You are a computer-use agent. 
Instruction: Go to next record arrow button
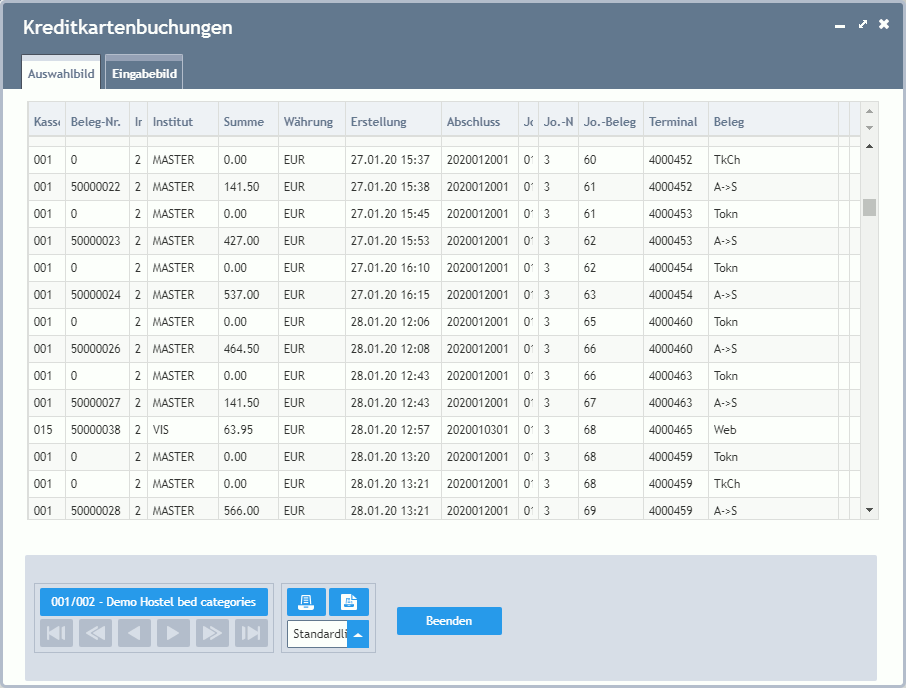click(x=173, y=633)
